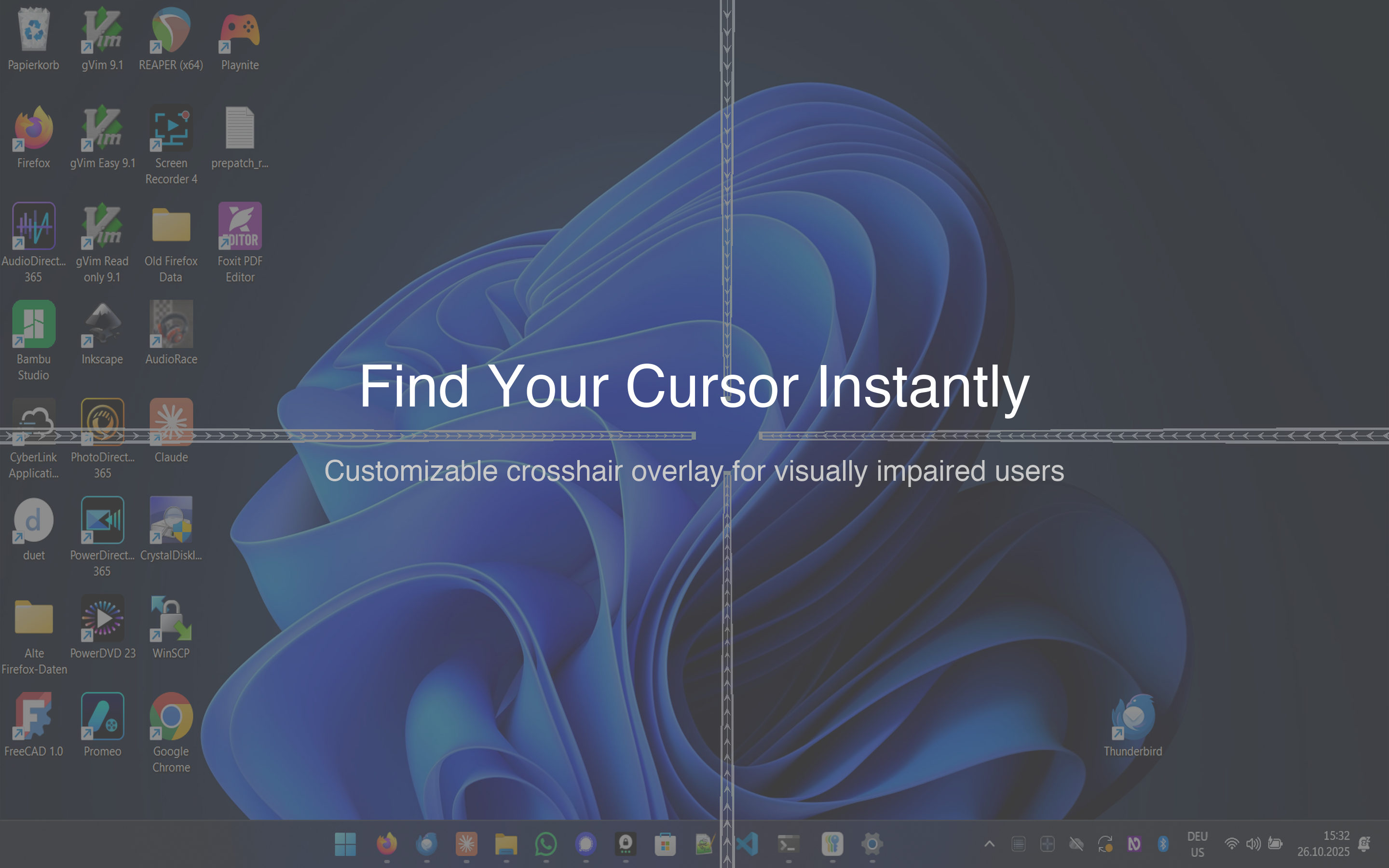Open the Papierkorb recycle bin icon
This screenshot has width=1389, height=868.
click(x=33, y=30)
